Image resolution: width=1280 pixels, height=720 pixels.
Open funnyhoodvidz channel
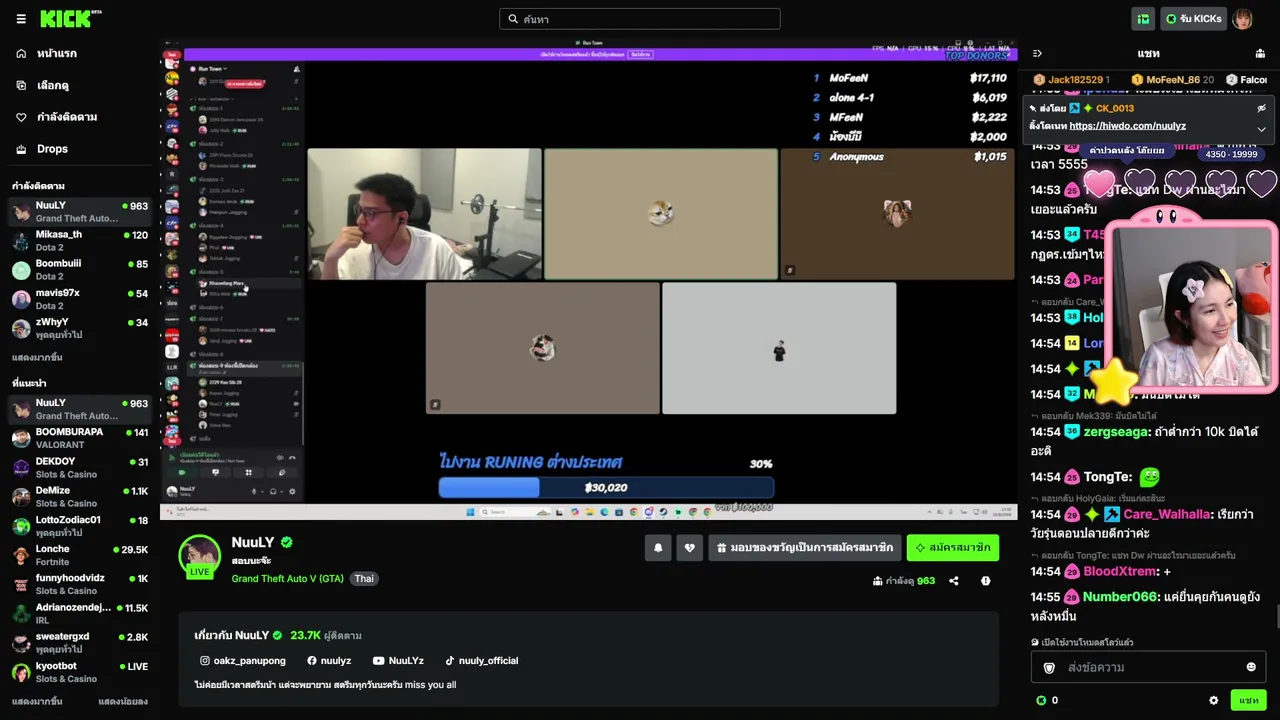pyautogui.click(x=80, y=584)
